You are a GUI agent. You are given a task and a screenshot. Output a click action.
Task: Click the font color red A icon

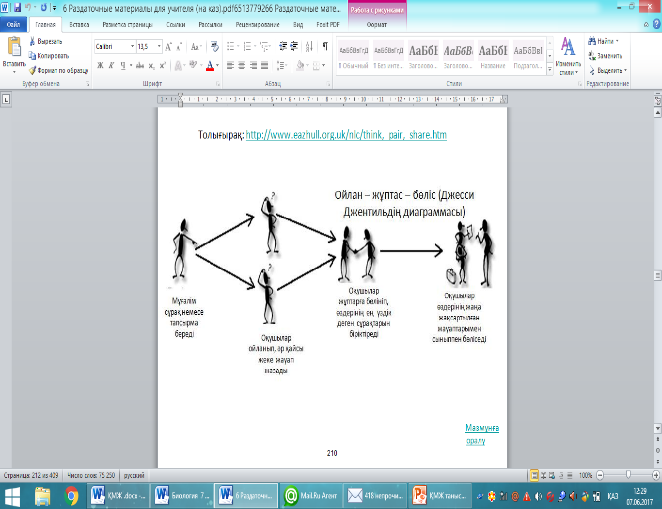(210, 65)
